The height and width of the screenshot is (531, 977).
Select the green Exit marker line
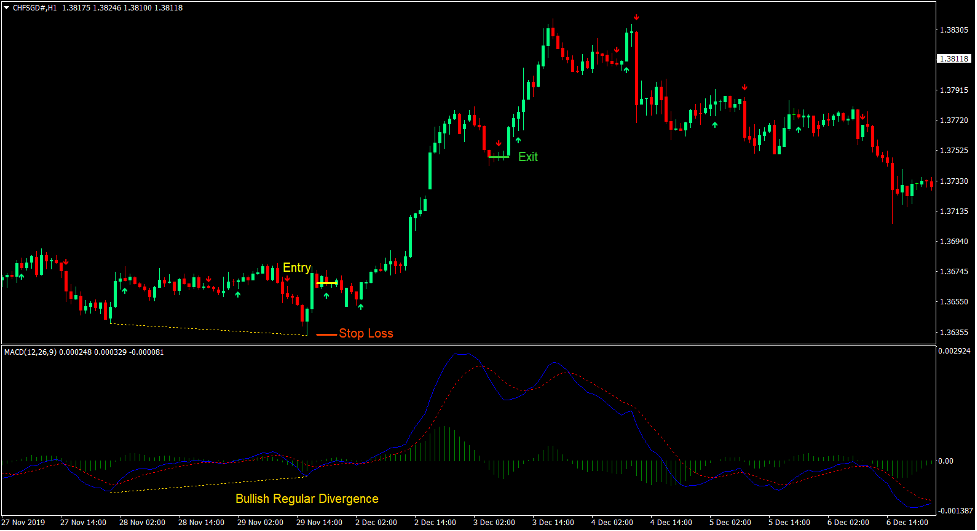pos(499,157)
